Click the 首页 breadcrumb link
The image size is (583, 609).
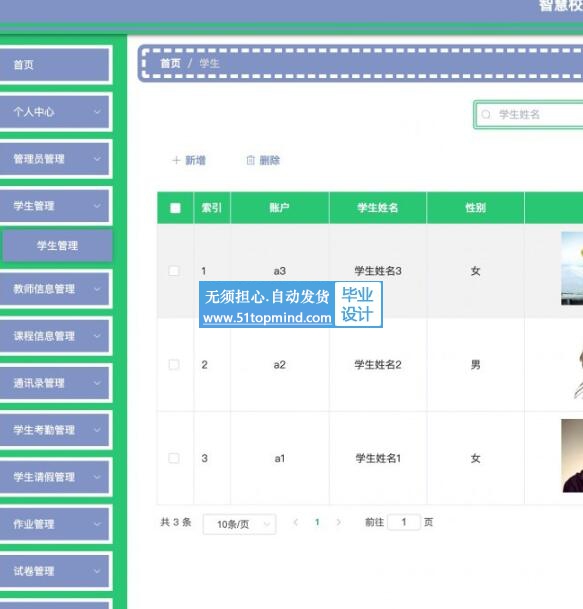coord(171,63)
